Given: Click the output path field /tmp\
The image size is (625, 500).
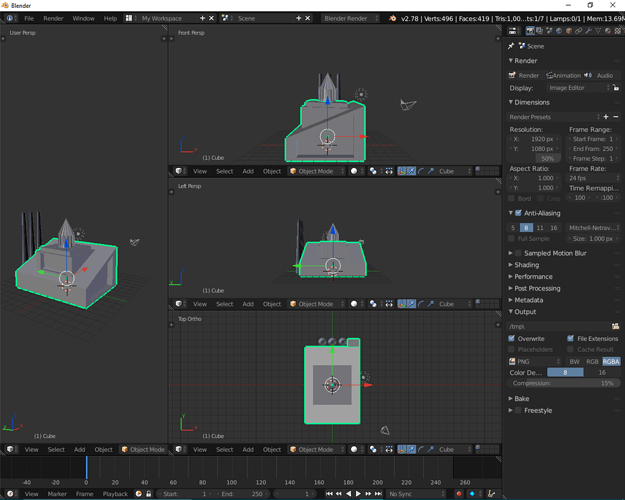Looking at the screenshot, I should point(558,326).
